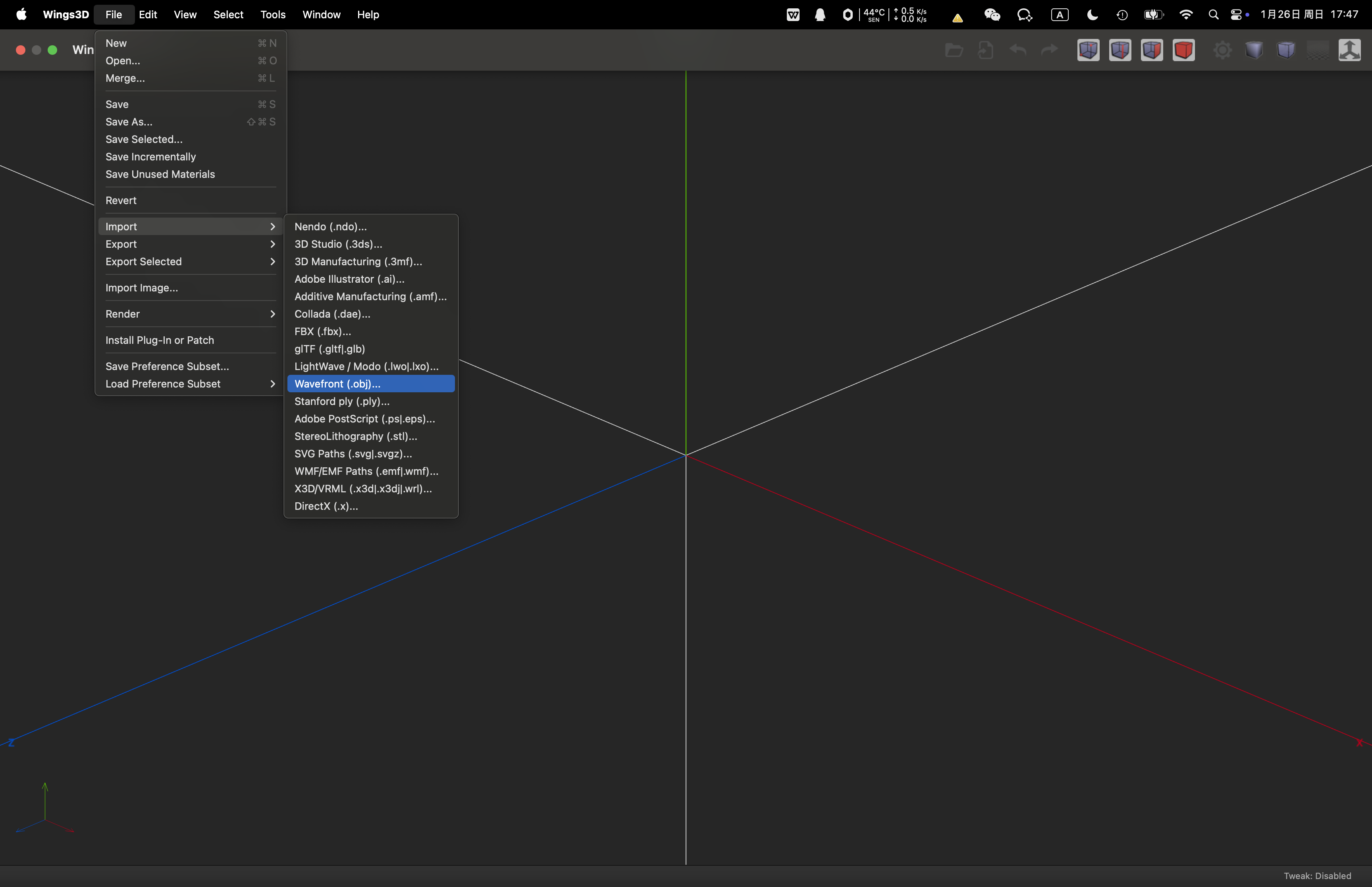Switch to Edge selection mode cube
1372x887 pixels.
1120,50
